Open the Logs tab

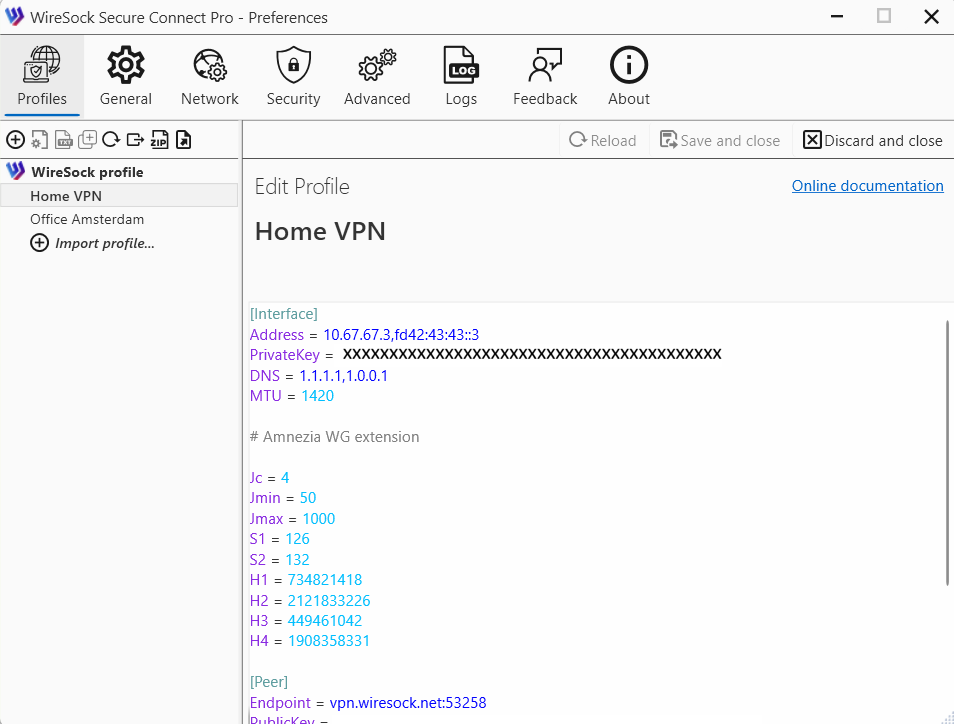click(x=461, y=77)
